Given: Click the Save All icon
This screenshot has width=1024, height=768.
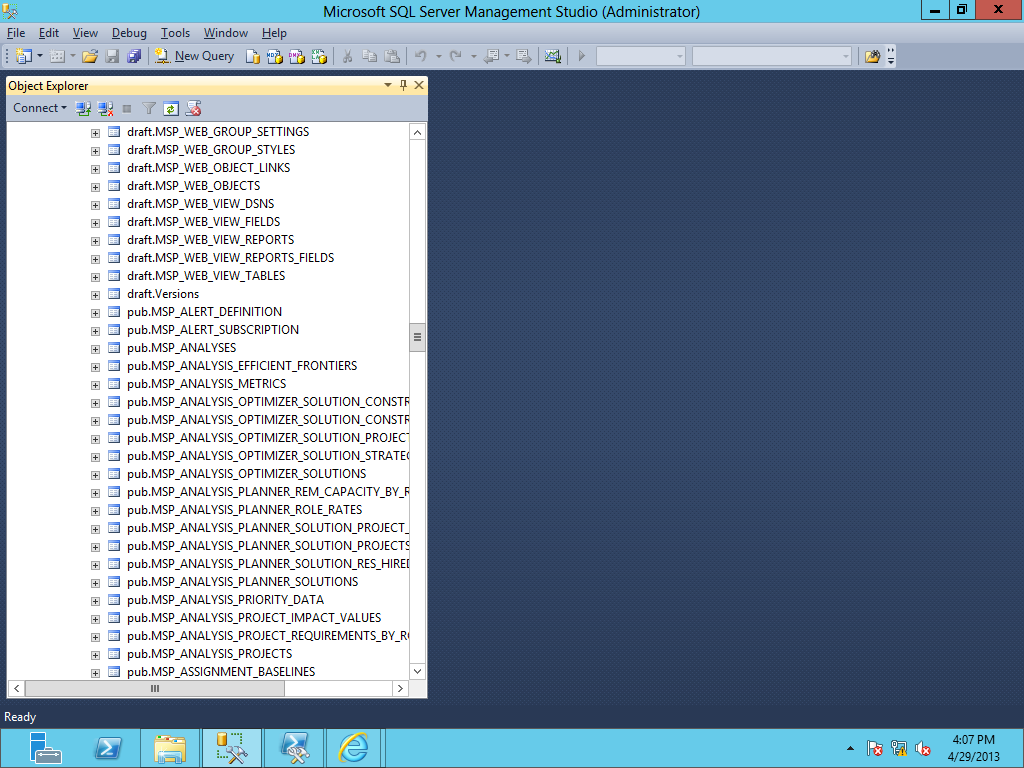Looking at the screenshot, I should click(x=134, y=56).
